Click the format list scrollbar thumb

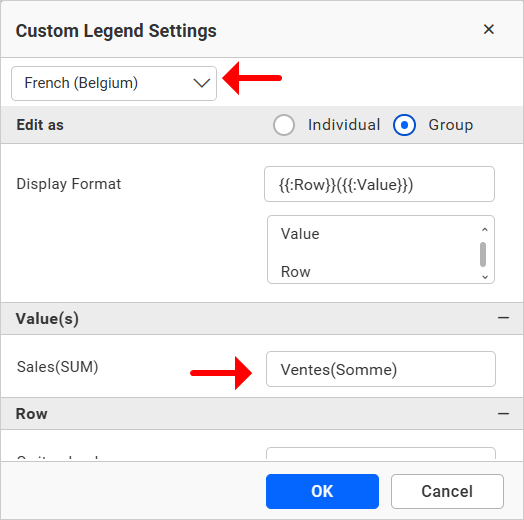pyautogui.click(x=483, y=255)
